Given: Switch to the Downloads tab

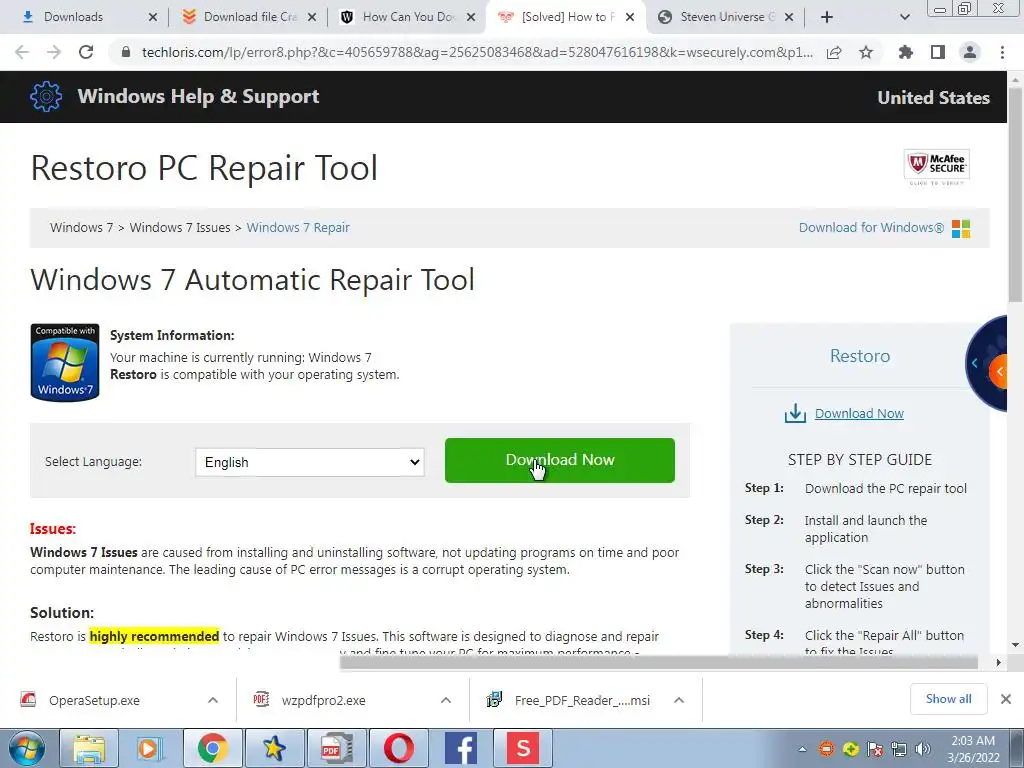Looking at the screenshot, I should point(73,17).
